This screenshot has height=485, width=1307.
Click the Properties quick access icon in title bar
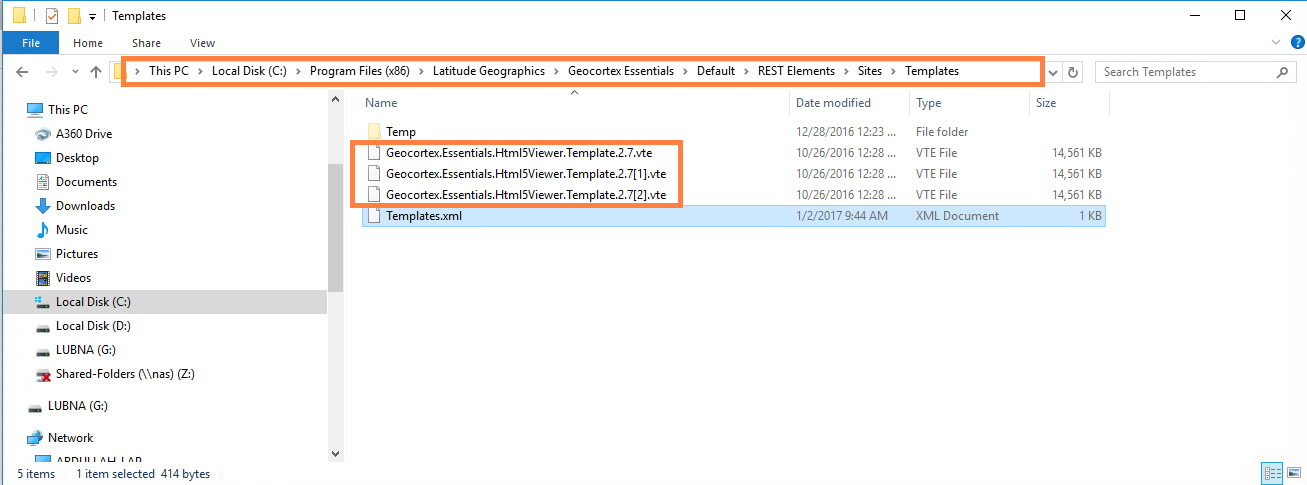51,15
